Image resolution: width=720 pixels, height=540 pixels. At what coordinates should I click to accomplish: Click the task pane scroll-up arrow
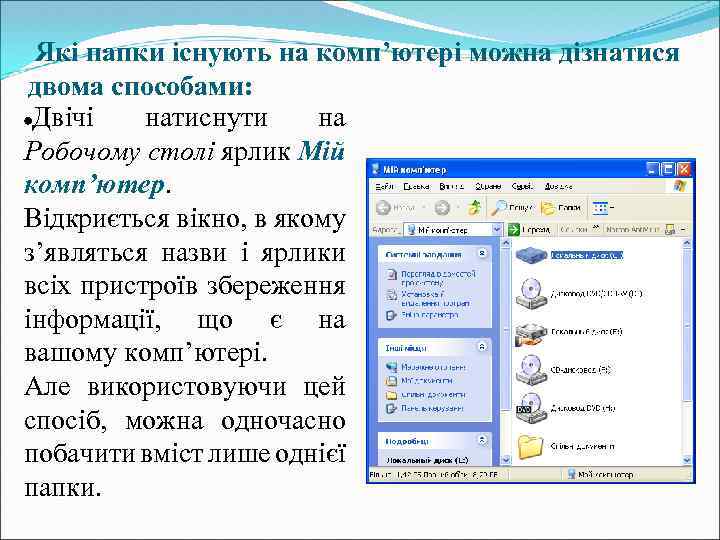click(x=506, y=244)
